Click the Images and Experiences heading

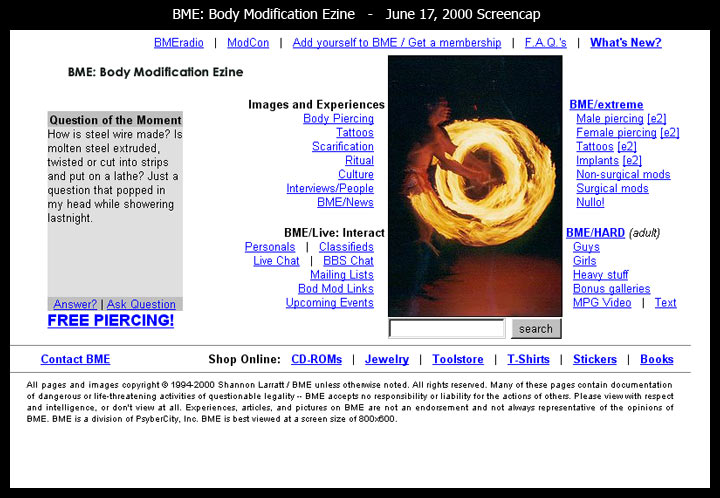click(x=316, y=105)
